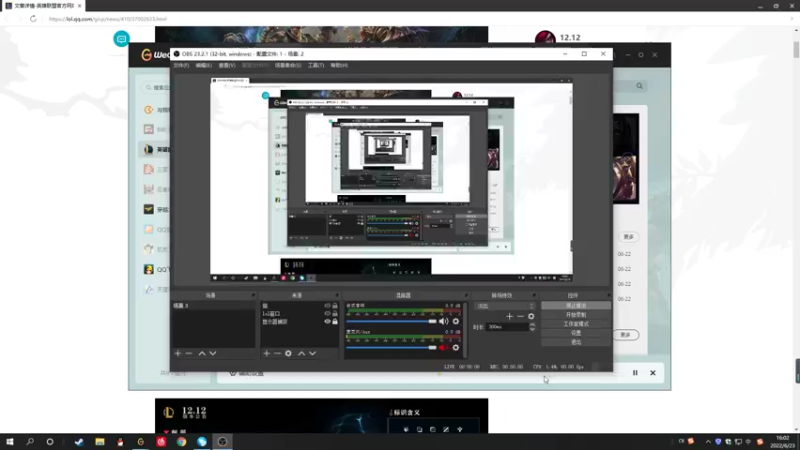Toggle visibility of the first source in the list
The width and height of the screenshot is (800, 450).
327,306
